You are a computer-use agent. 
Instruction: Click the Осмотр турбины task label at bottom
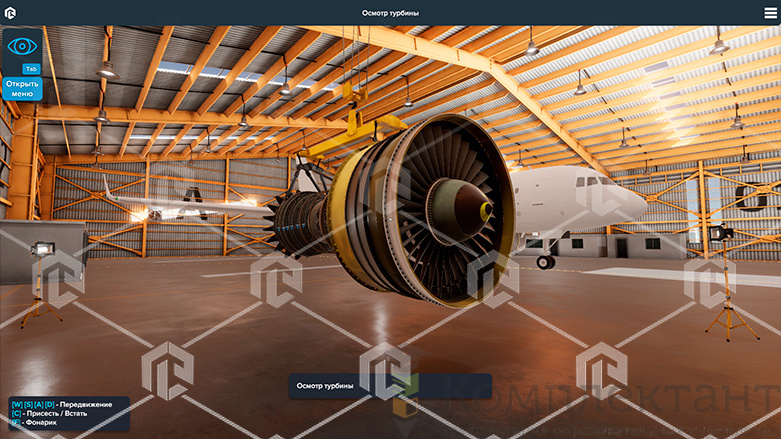[x=325, y=386]
